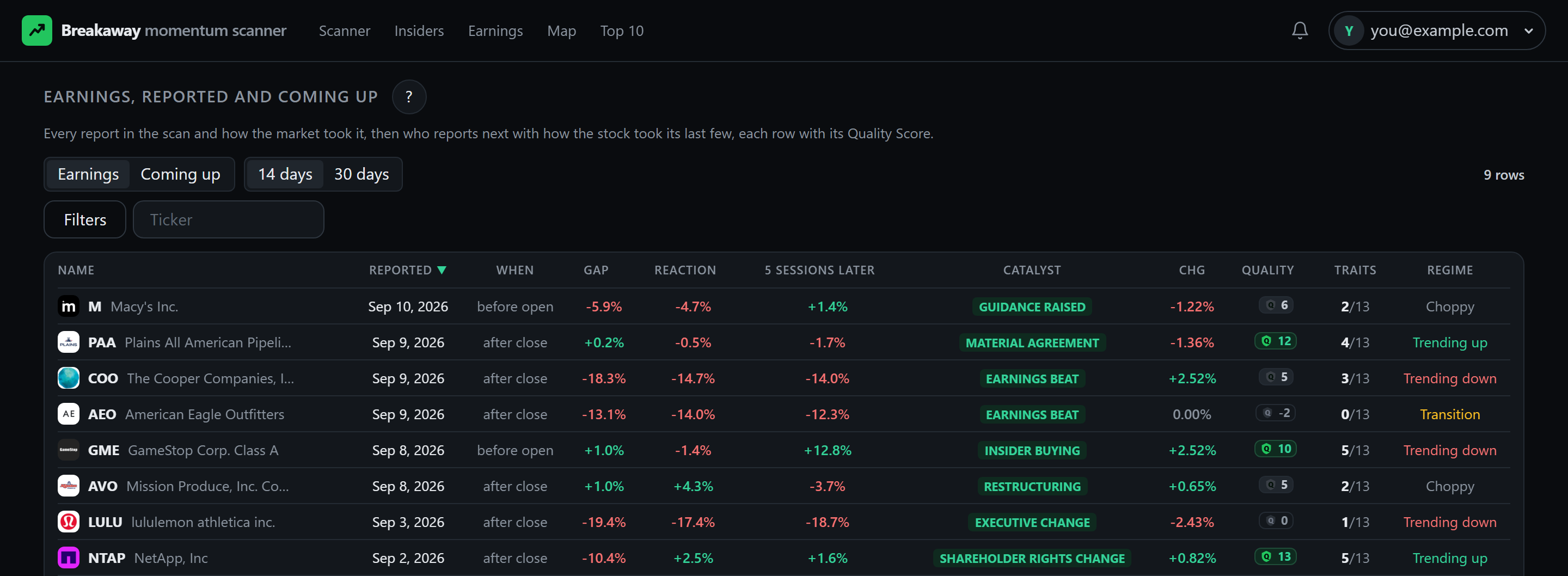
Task: Click the Transition regime label
Action: coord(1450,415)
